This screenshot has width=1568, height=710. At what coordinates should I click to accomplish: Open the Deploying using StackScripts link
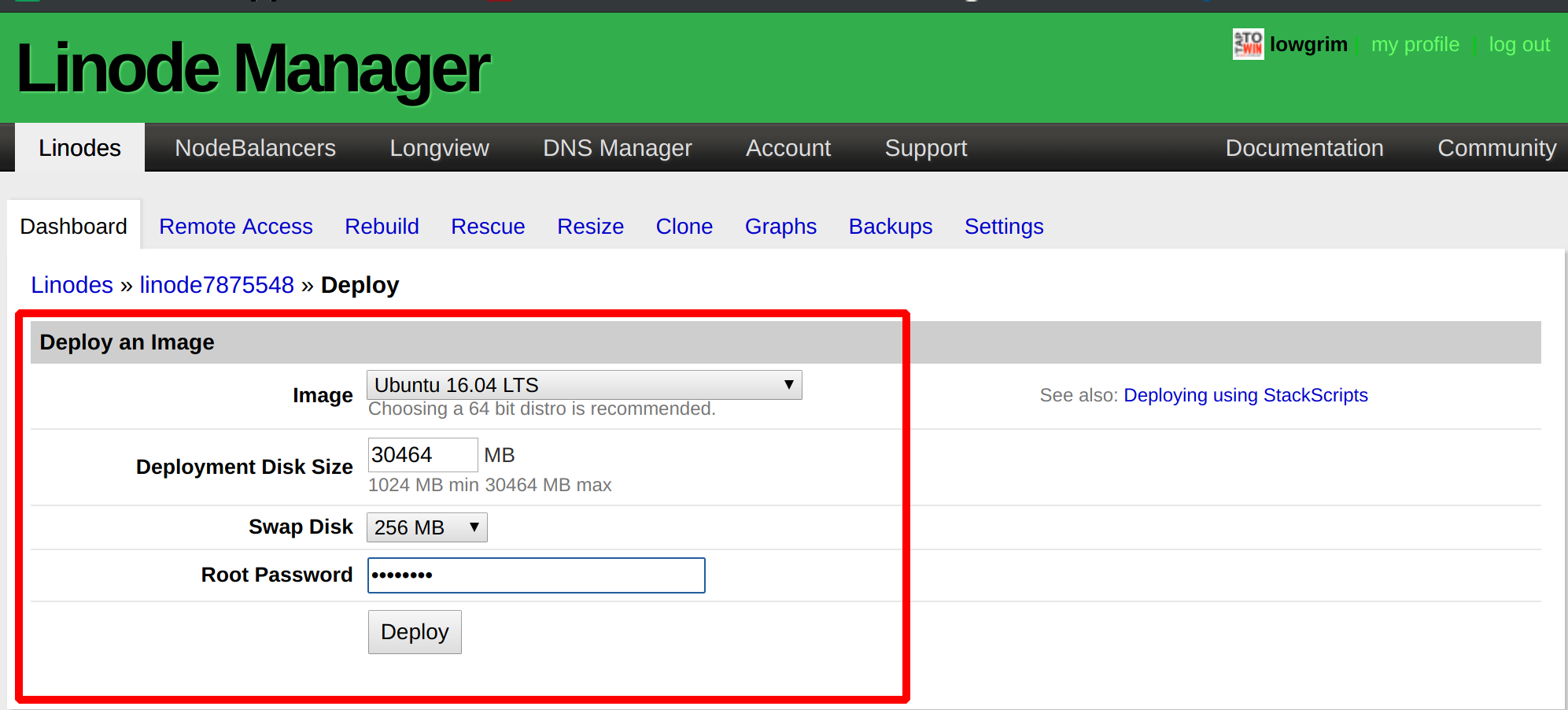pos(1245,395)
